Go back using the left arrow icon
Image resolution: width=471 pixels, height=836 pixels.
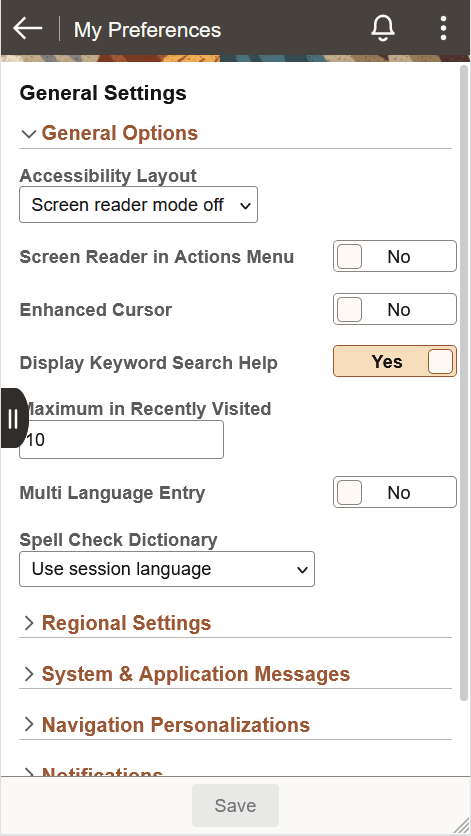click(27, 28)
